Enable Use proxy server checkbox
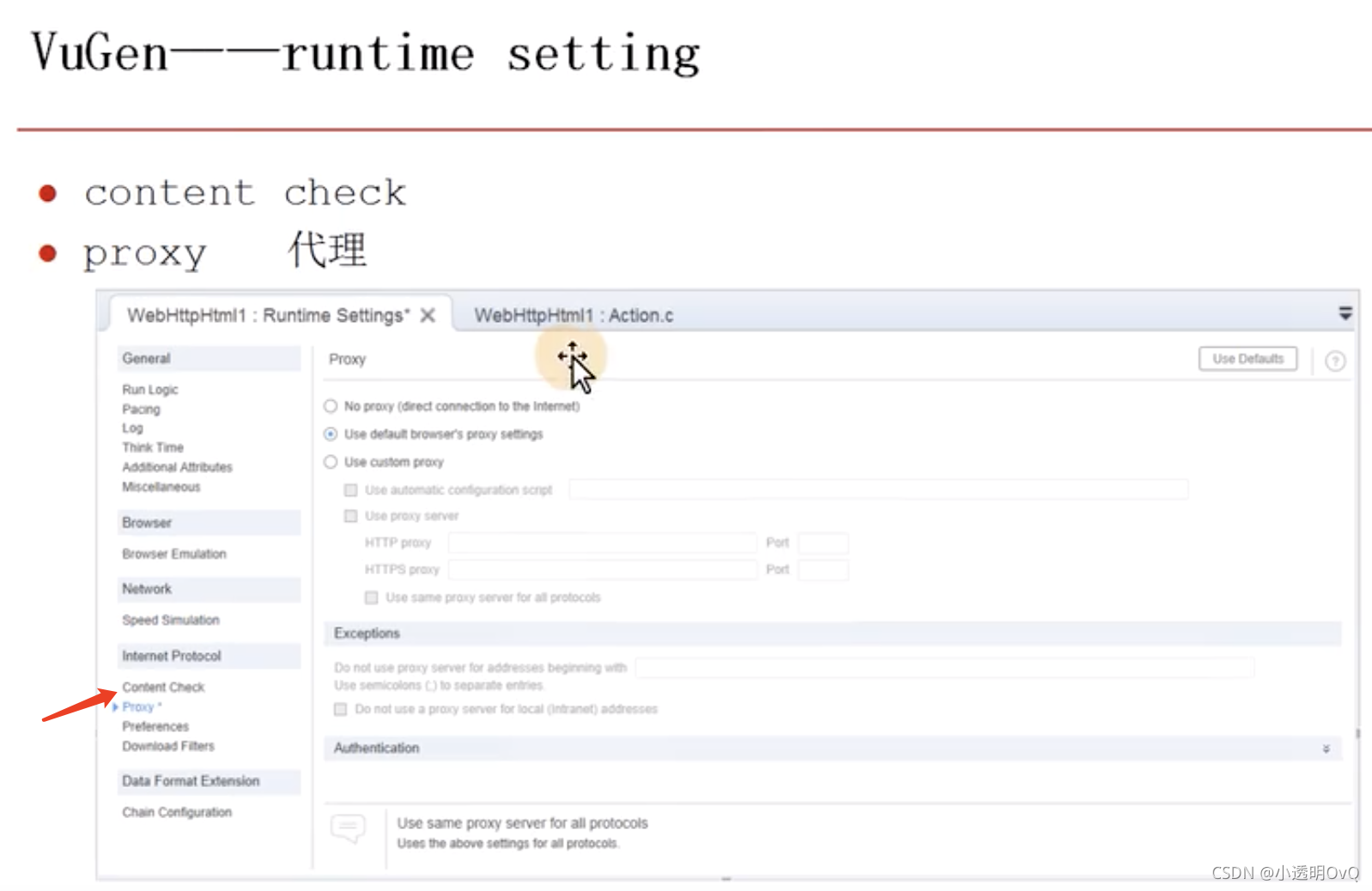 pyautogui.click(x=350, y=516)
